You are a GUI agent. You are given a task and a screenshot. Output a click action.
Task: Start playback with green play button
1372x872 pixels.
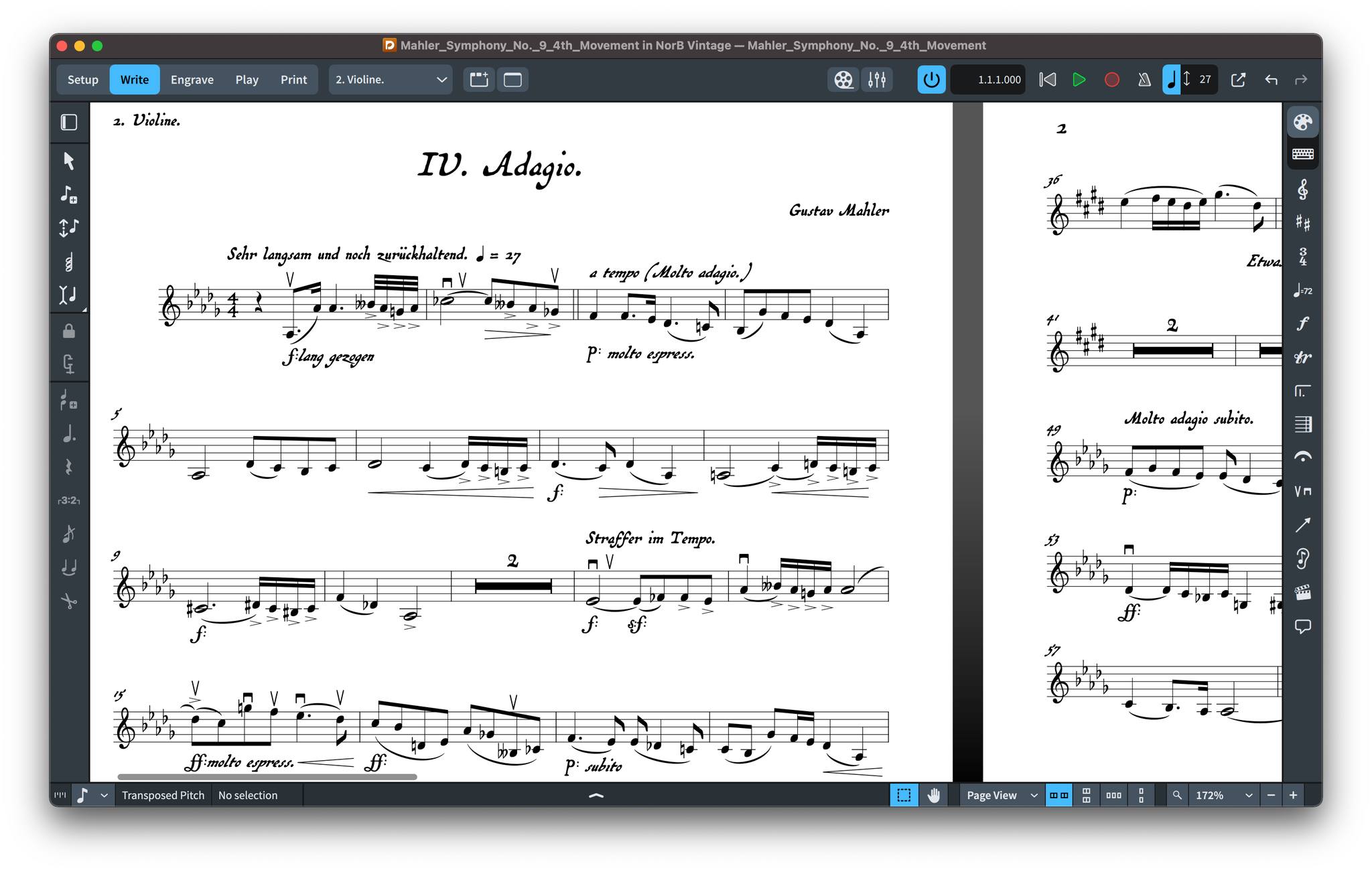[x=1079, y=80]
